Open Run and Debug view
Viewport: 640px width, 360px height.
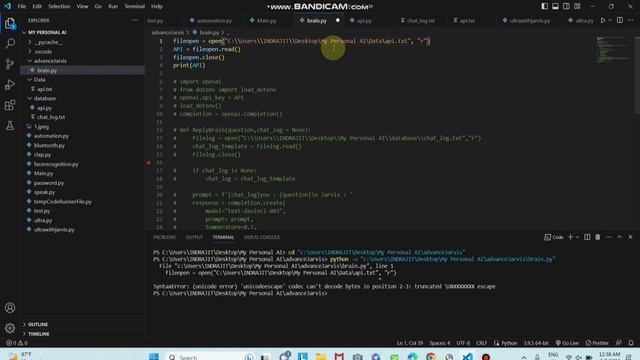(x=10, y=84)
